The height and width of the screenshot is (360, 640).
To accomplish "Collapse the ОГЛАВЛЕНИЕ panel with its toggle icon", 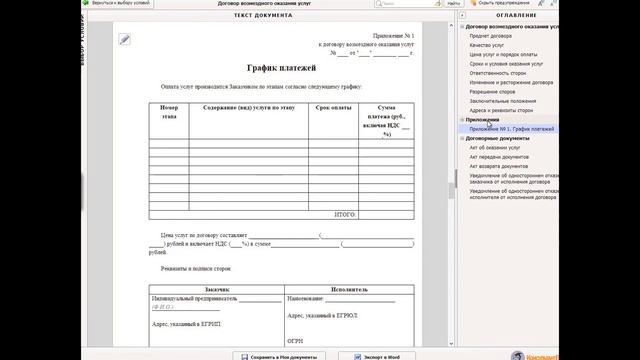I will [x=462, y=16].
